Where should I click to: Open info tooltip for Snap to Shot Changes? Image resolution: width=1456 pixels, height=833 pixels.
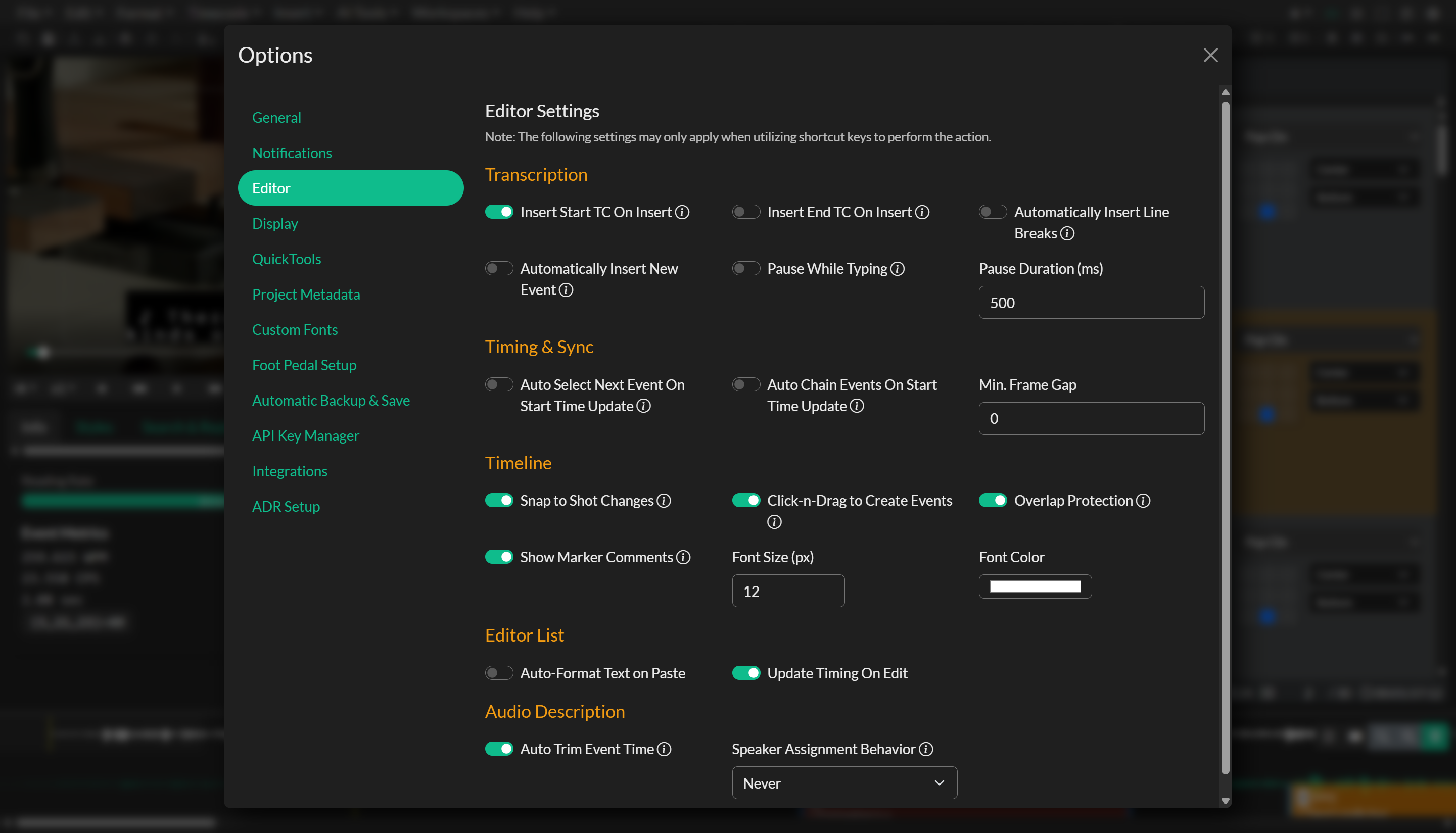(x=664, y=500)
